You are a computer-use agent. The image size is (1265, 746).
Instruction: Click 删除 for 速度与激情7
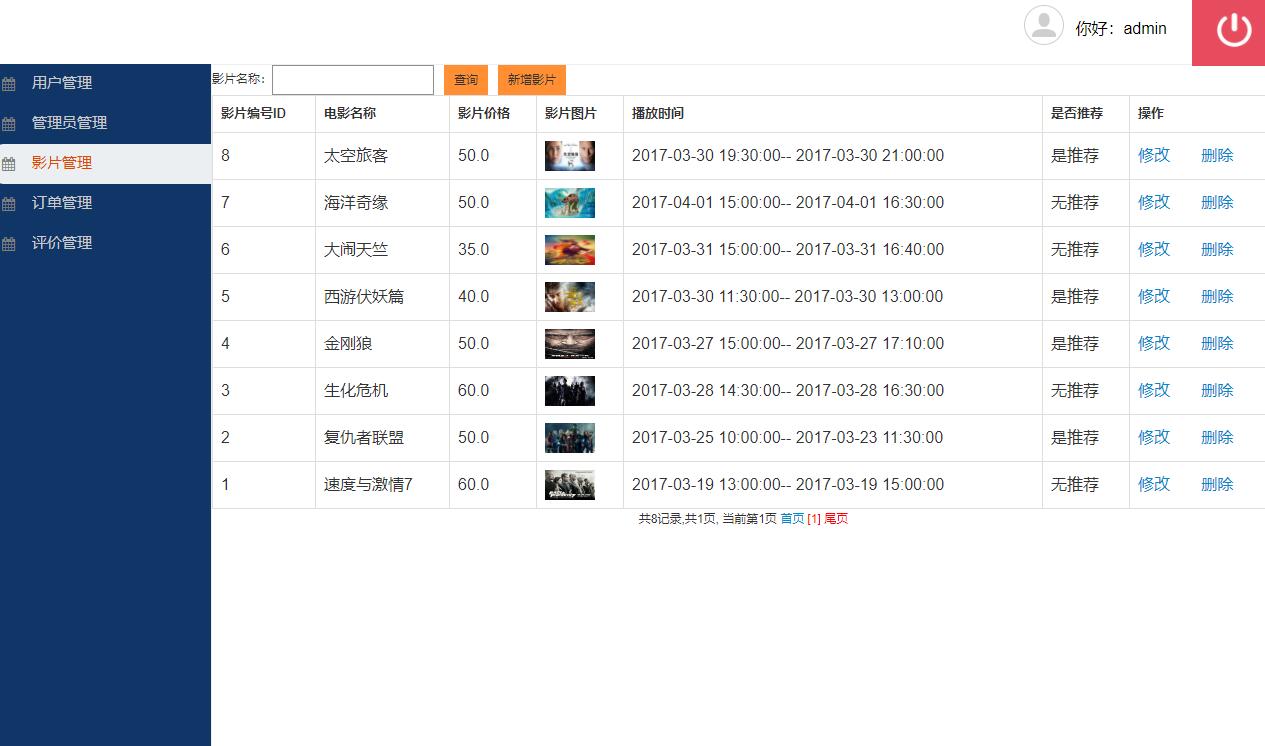point(1217,484)
